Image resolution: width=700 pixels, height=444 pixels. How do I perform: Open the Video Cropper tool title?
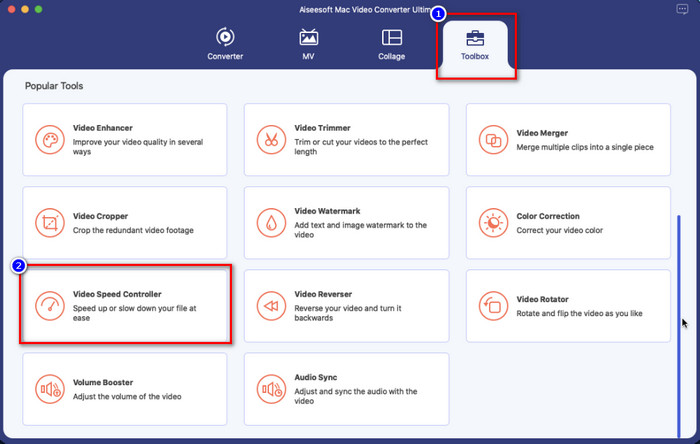coord(100,216)
